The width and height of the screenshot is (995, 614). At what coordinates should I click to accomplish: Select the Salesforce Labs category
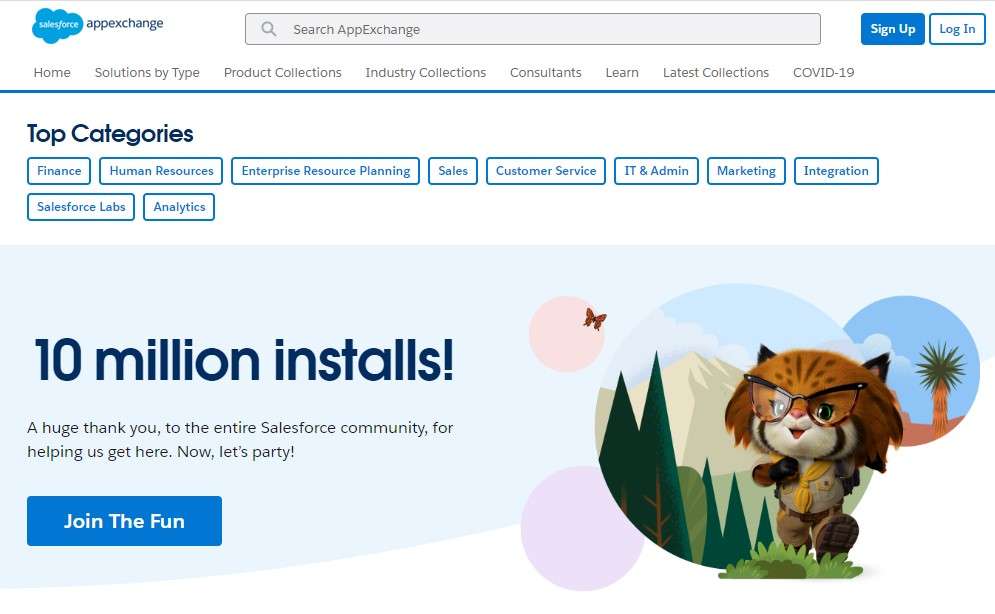[81, 207]
